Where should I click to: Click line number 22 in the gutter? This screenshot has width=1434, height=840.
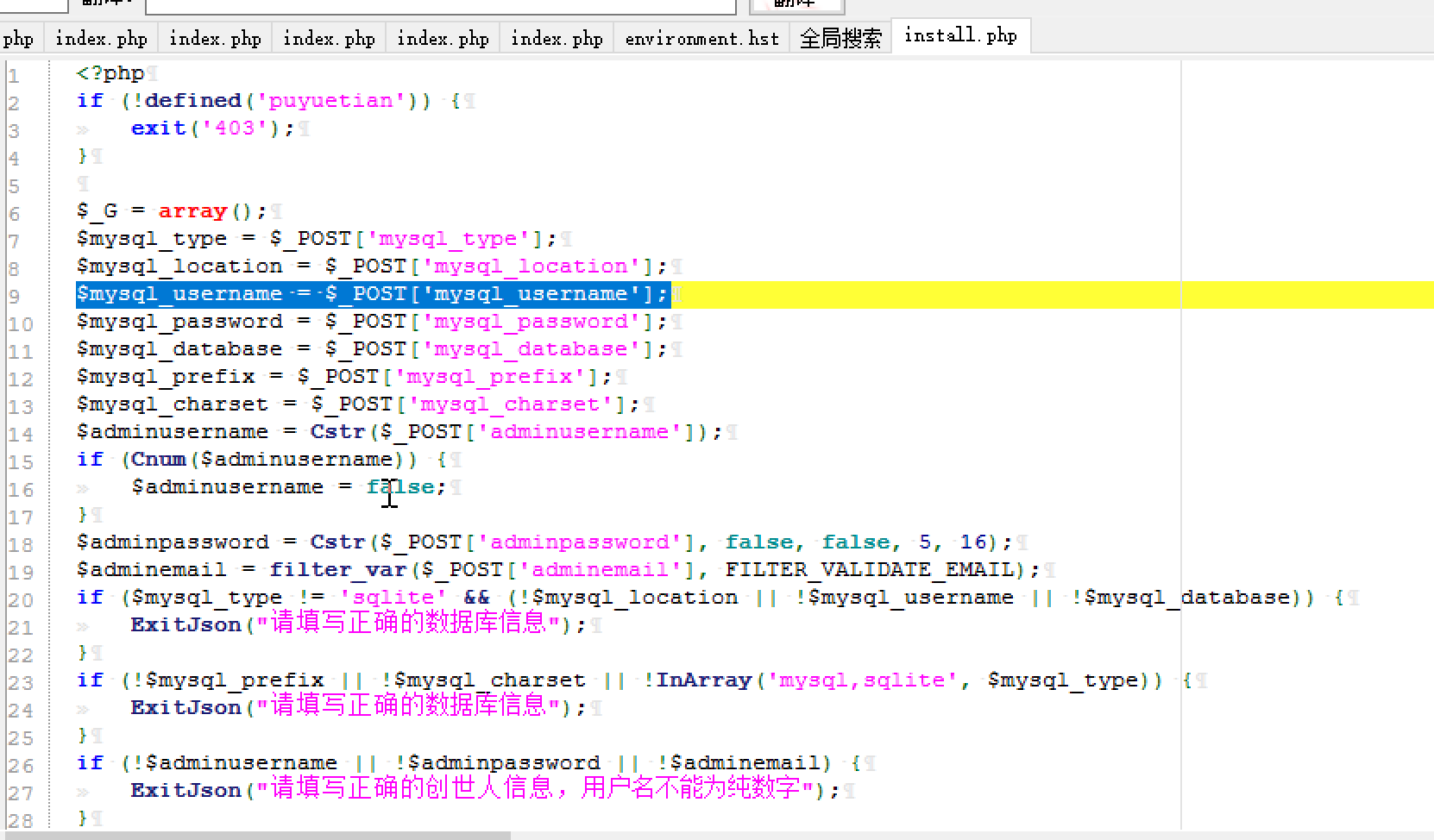[x=20, y=655]
